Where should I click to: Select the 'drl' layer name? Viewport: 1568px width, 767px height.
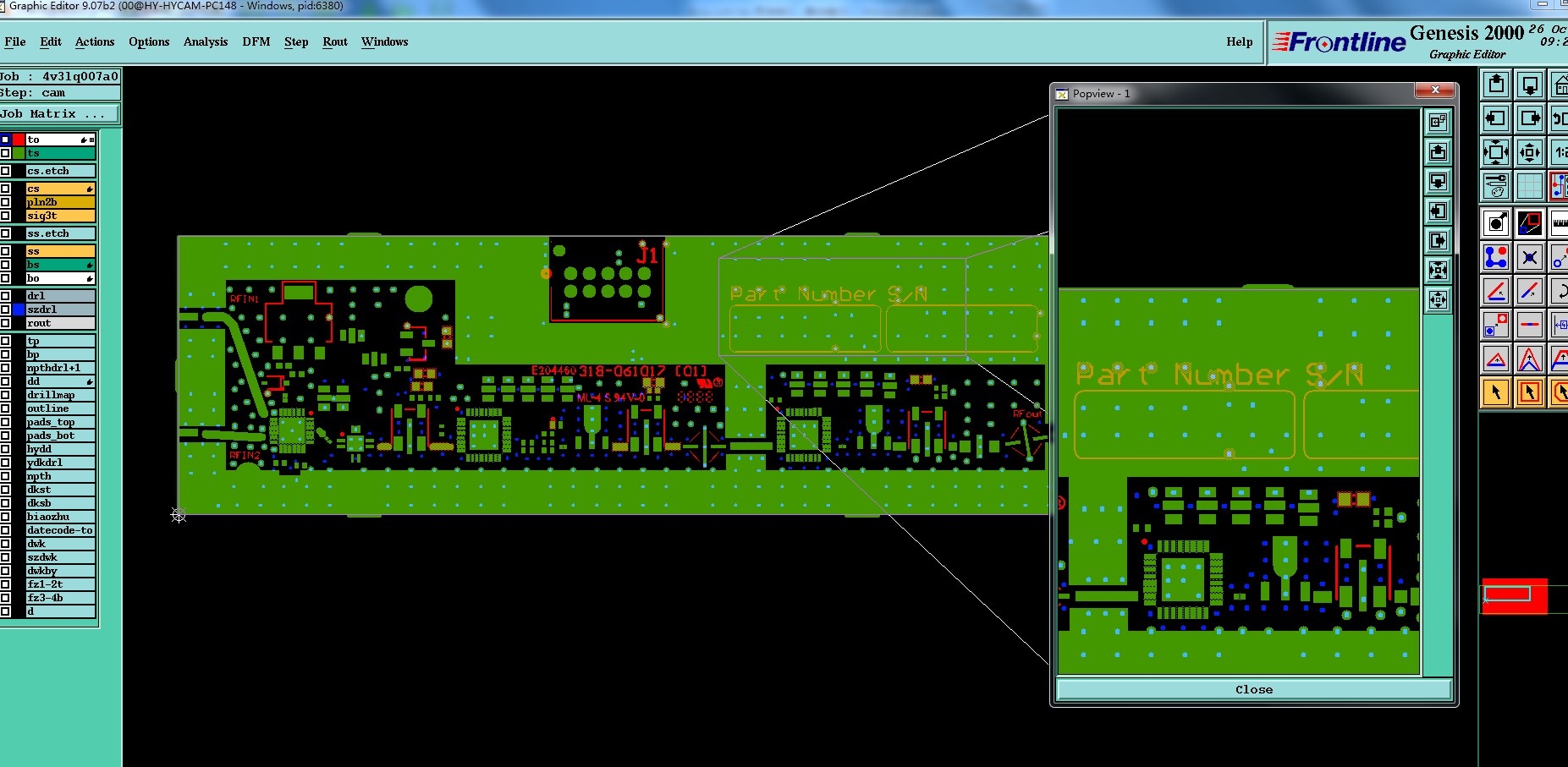(x=61, y=296)
